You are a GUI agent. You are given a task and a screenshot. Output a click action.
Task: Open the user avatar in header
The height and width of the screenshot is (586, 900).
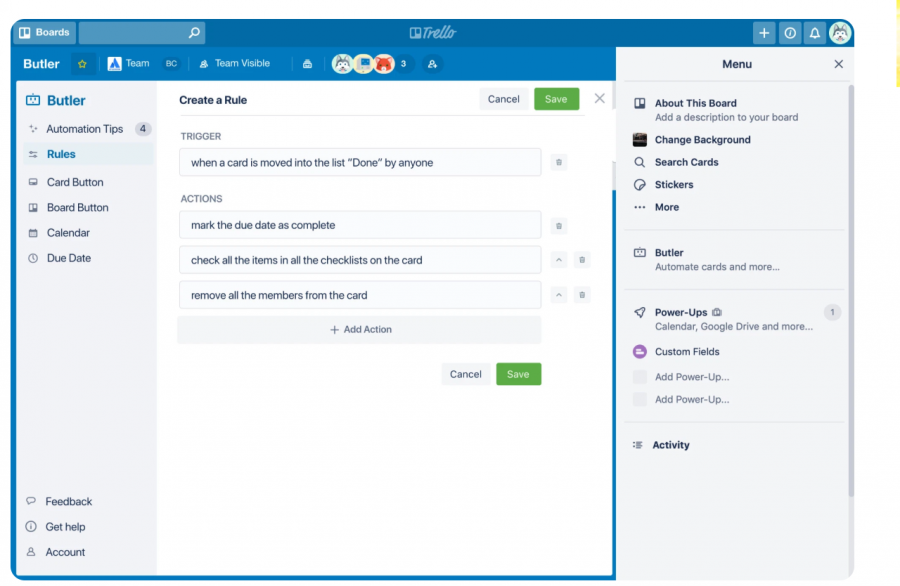(x=840, y=33)
